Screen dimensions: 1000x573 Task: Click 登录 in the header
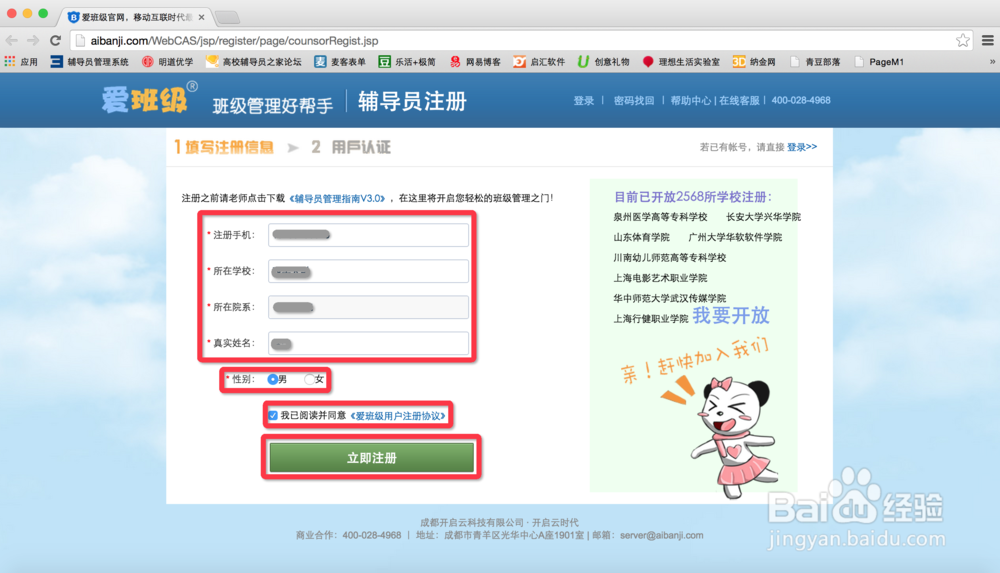pyautogui.click(x=584, y=100)
